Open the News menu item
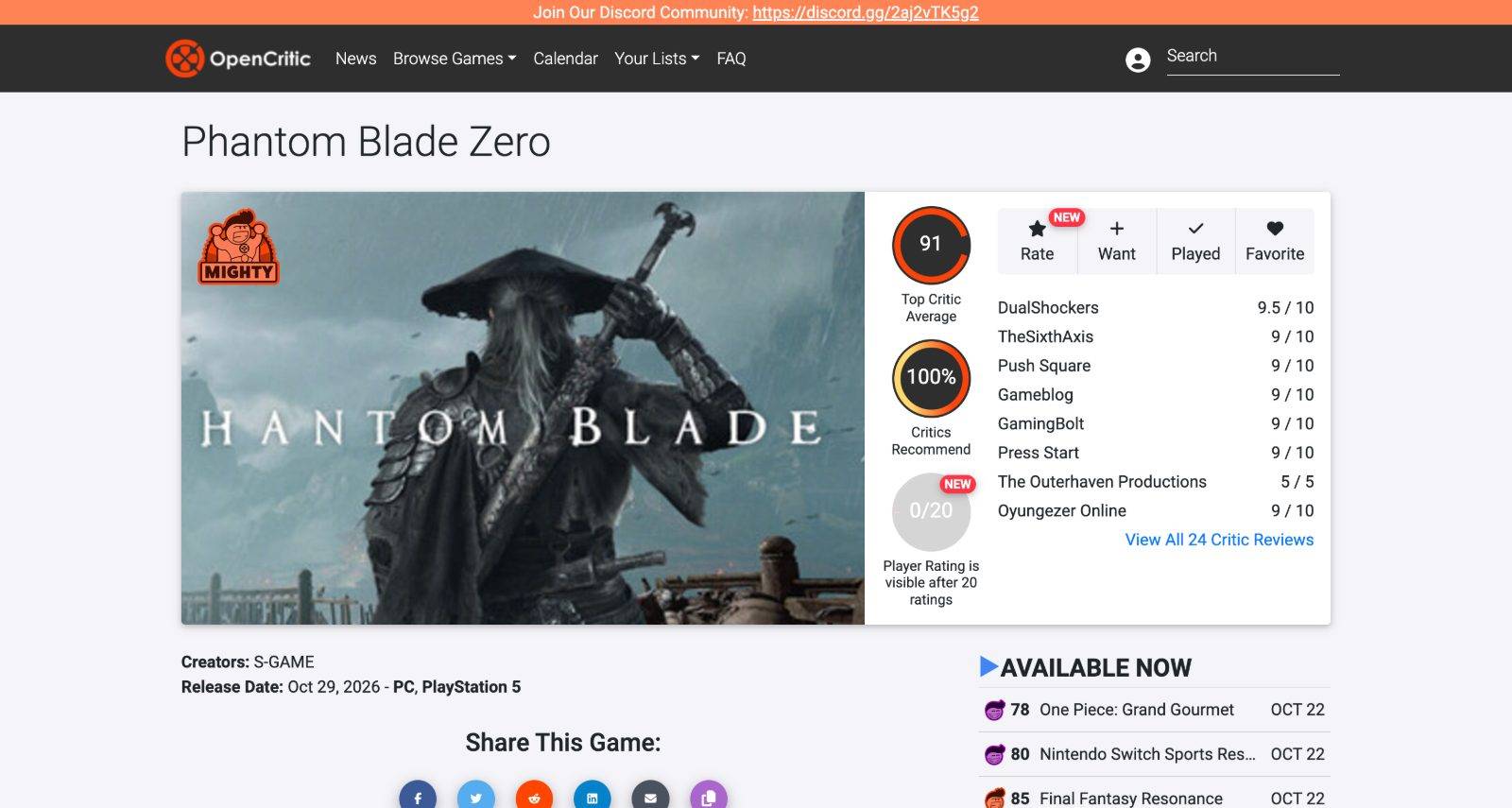The width and height of the screenshot is (1512, 808). click(x=356, y=59)
